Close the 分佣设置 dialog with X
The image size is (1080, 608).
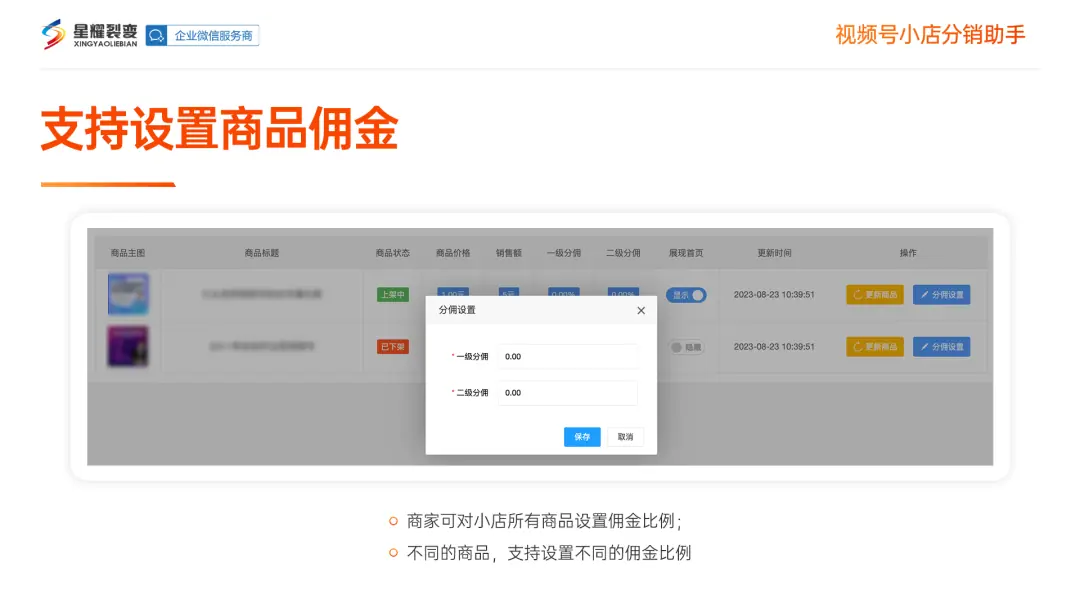pos(641,311)
